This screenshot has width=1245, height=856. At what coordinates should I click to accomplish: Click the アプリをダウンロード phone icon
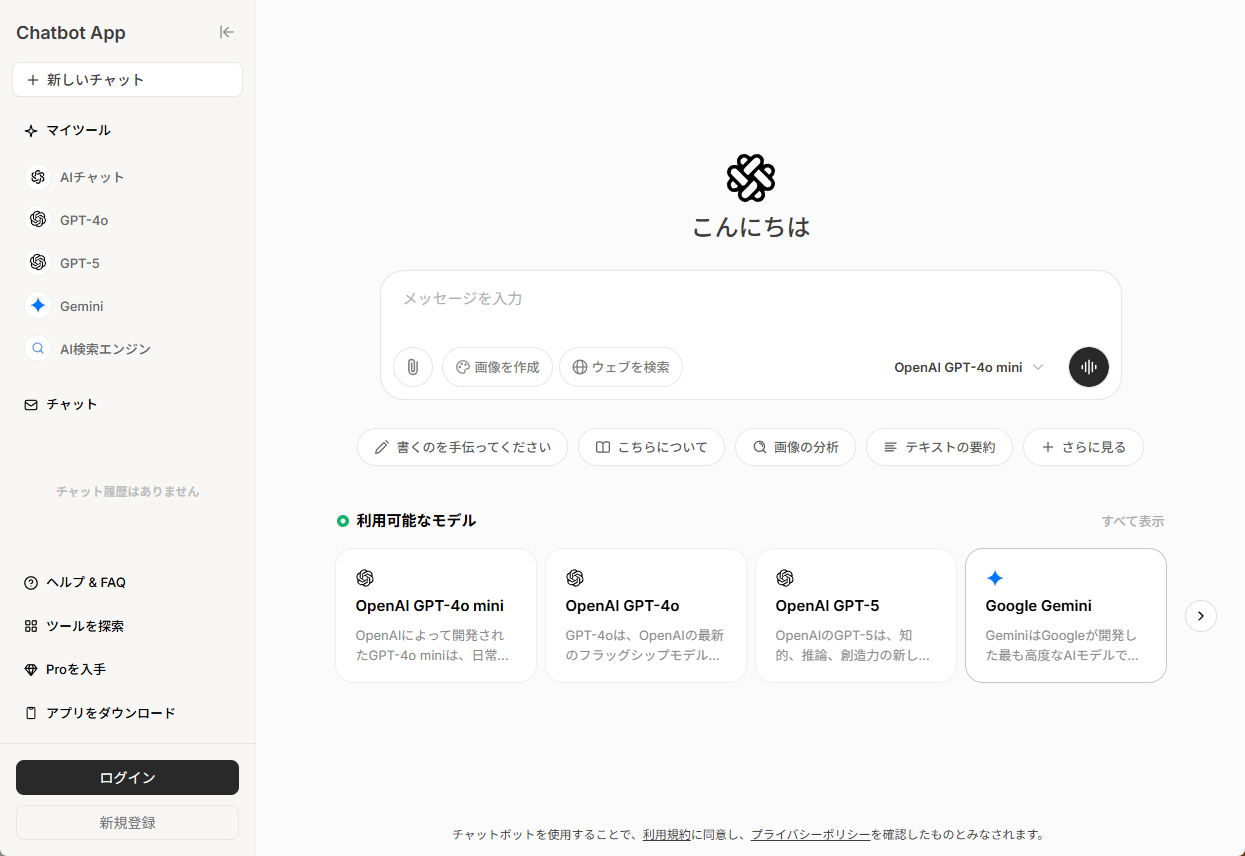[x=31, y=713]
